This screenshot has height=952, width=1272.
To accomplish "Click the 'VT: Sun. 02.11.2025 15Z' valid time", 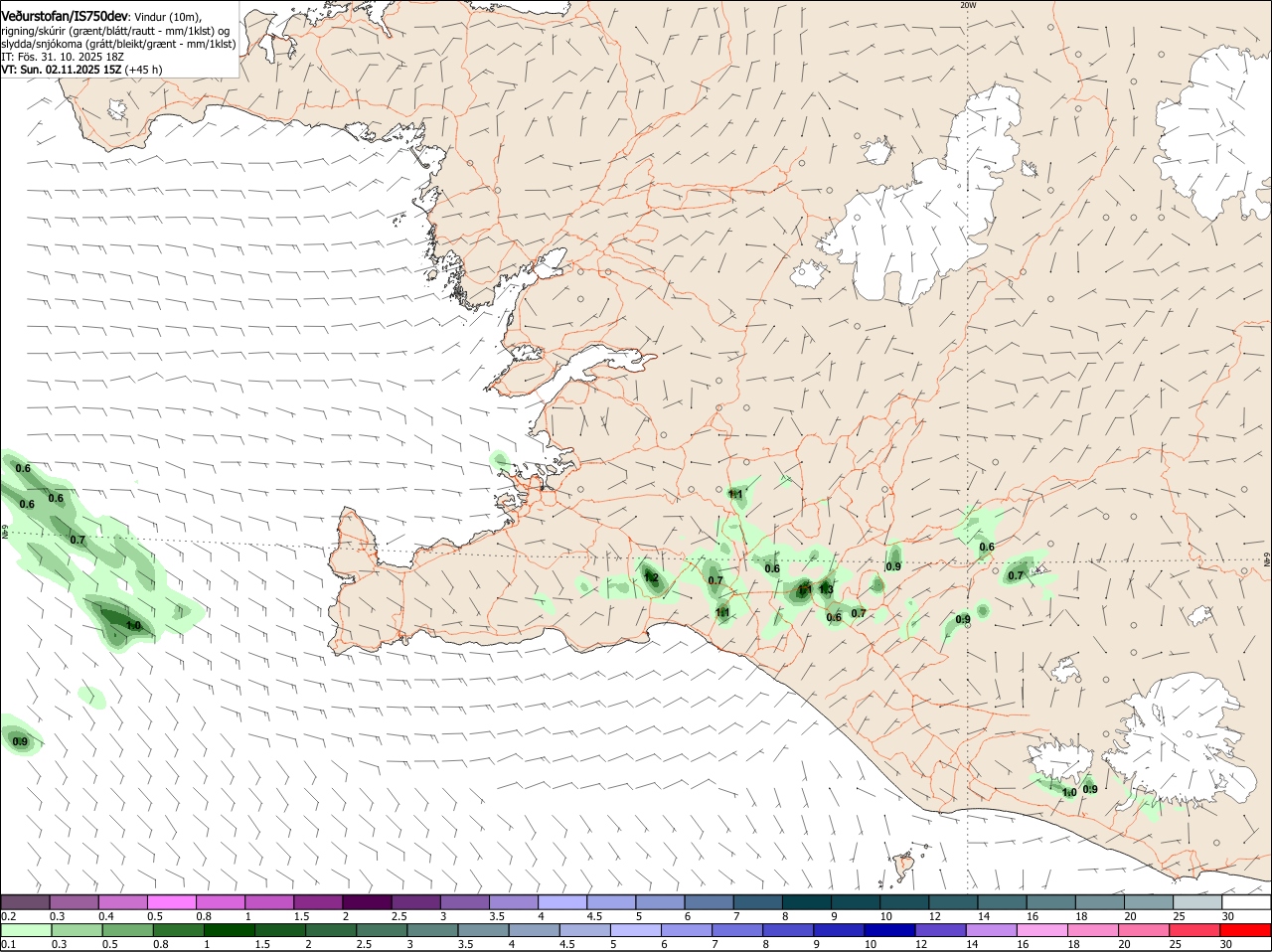I will (x=61, y=70).
